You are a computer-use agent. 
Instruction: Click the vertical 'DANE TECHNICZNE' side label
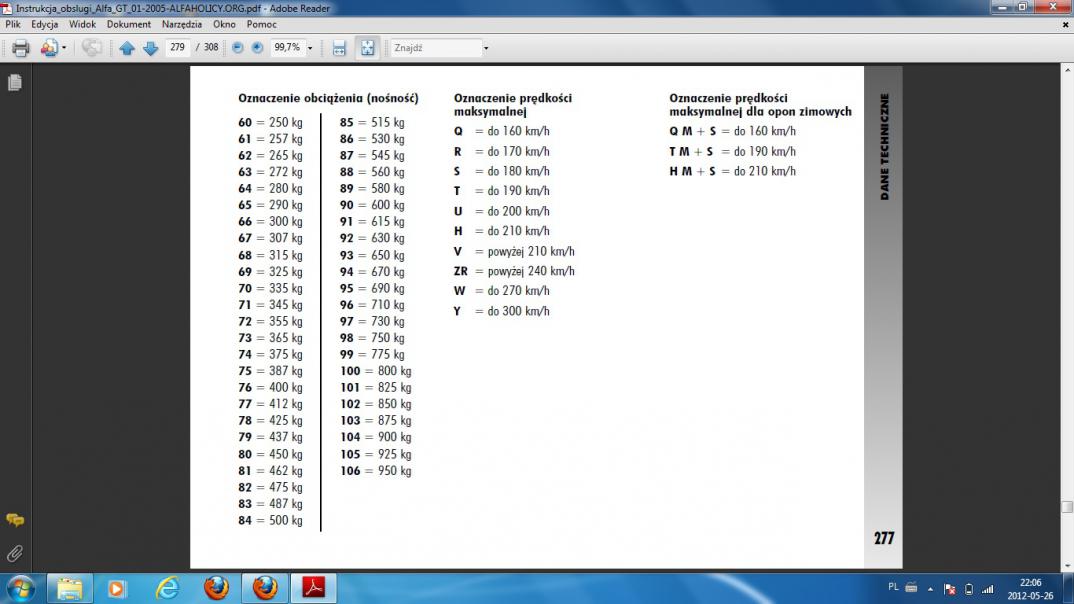tap(884, 147)
